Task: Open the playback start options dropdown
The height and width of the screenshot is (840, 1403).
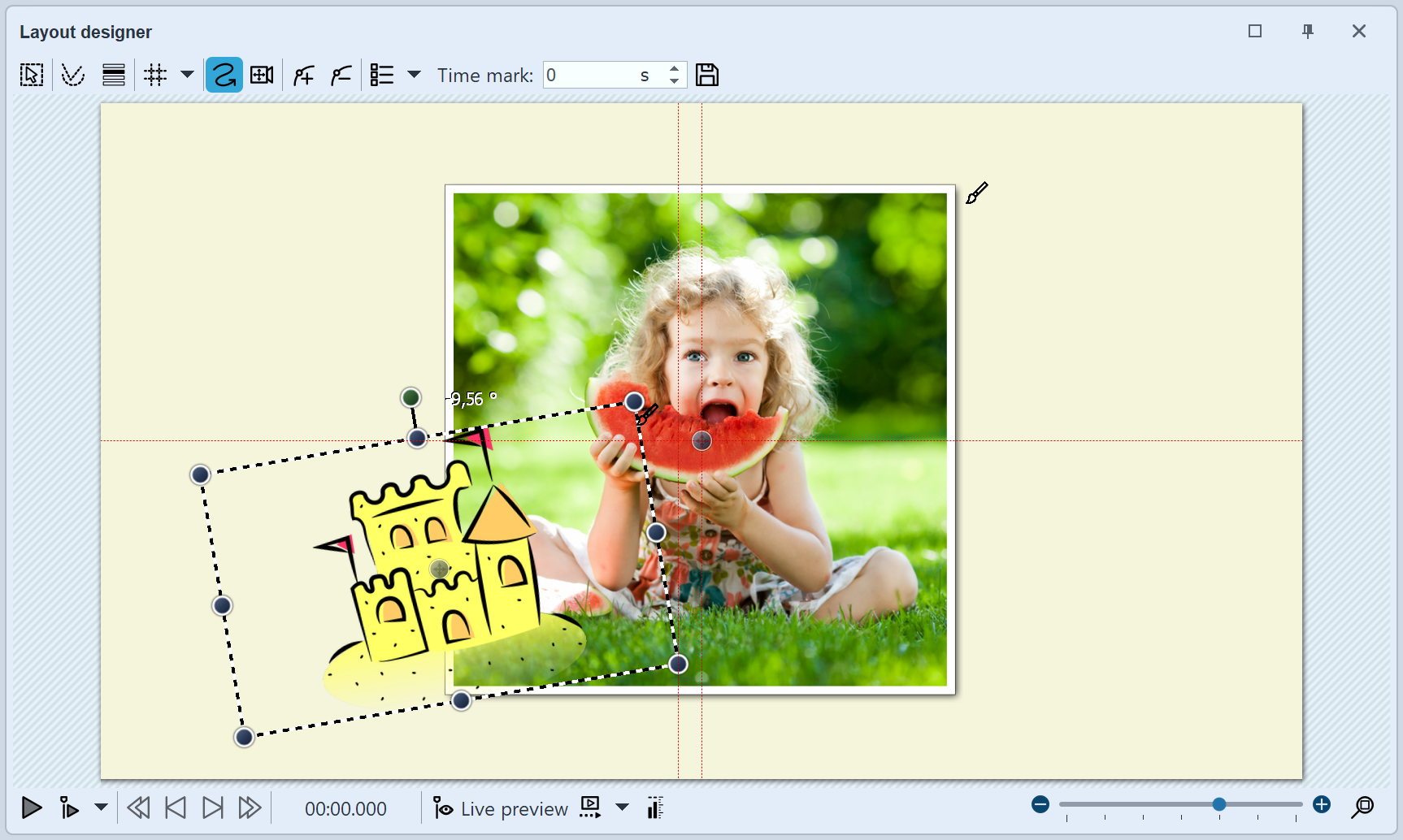Action: (102, 808)
